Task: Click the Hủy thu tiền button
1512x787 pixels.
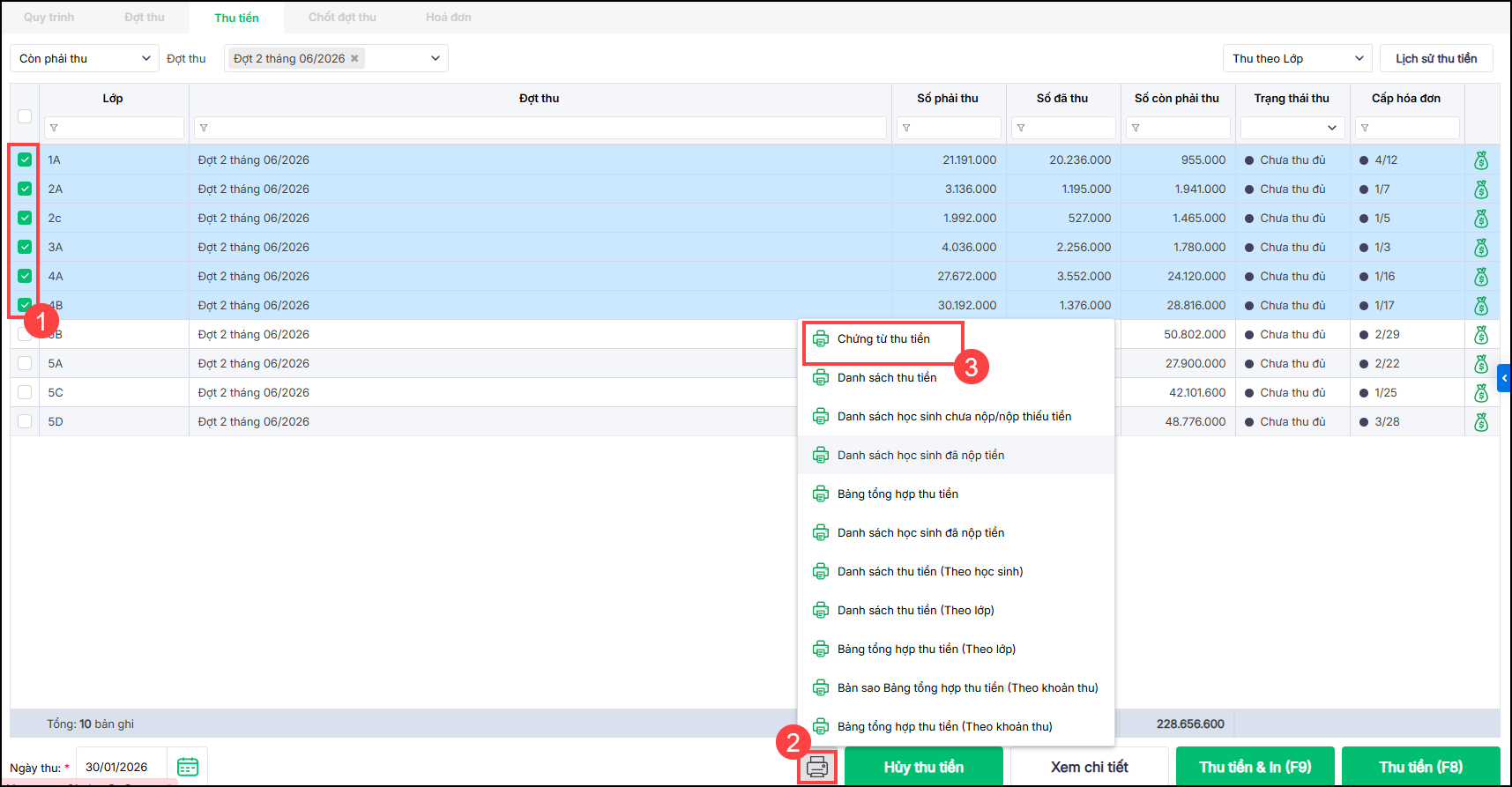Action: 923,767
